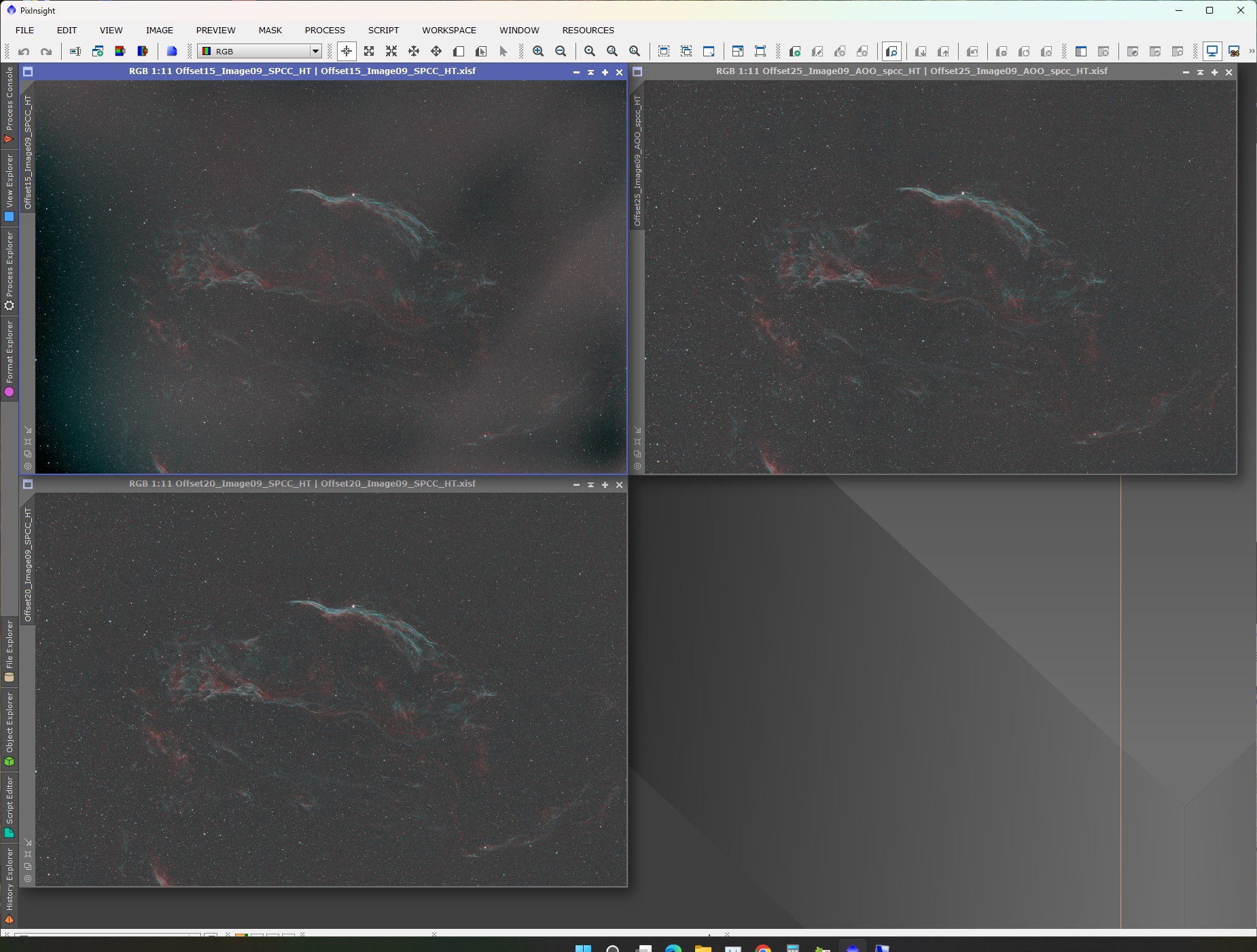
Task: Open the History Explorer side tab
Action: coord(10,885)
